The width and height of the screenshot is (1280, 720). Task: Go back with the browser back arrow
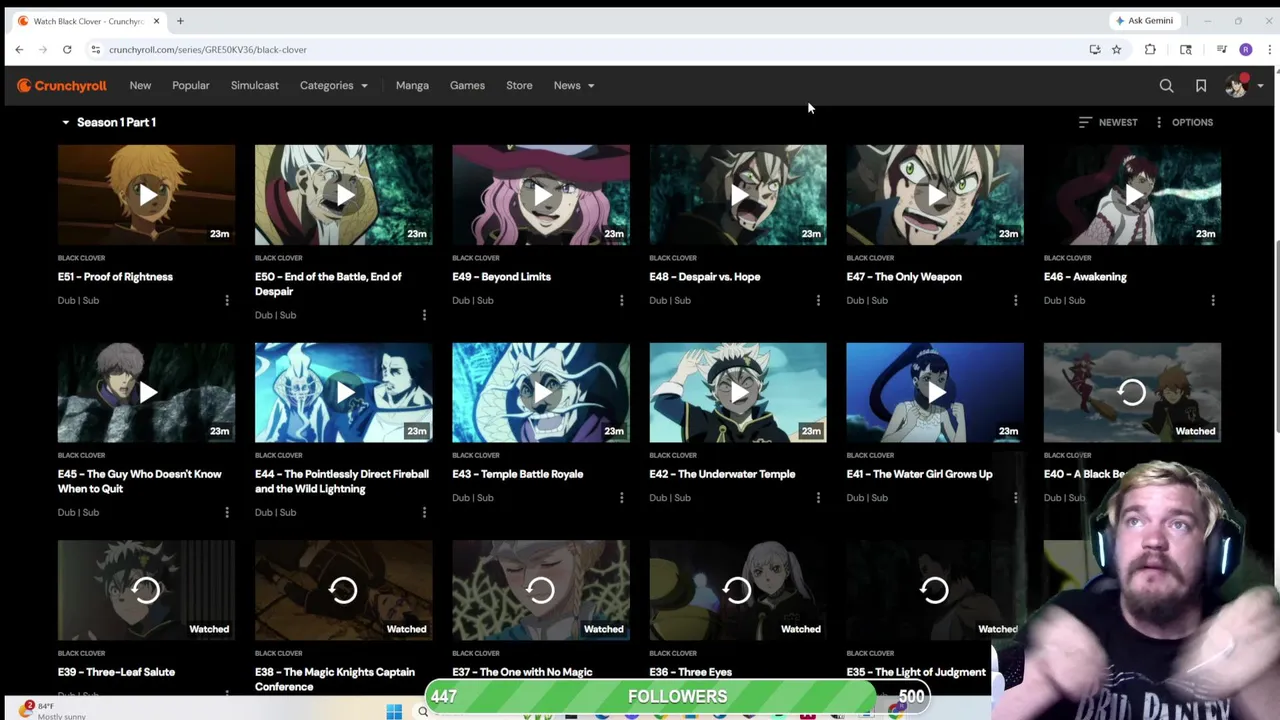[x=19, y=49]
